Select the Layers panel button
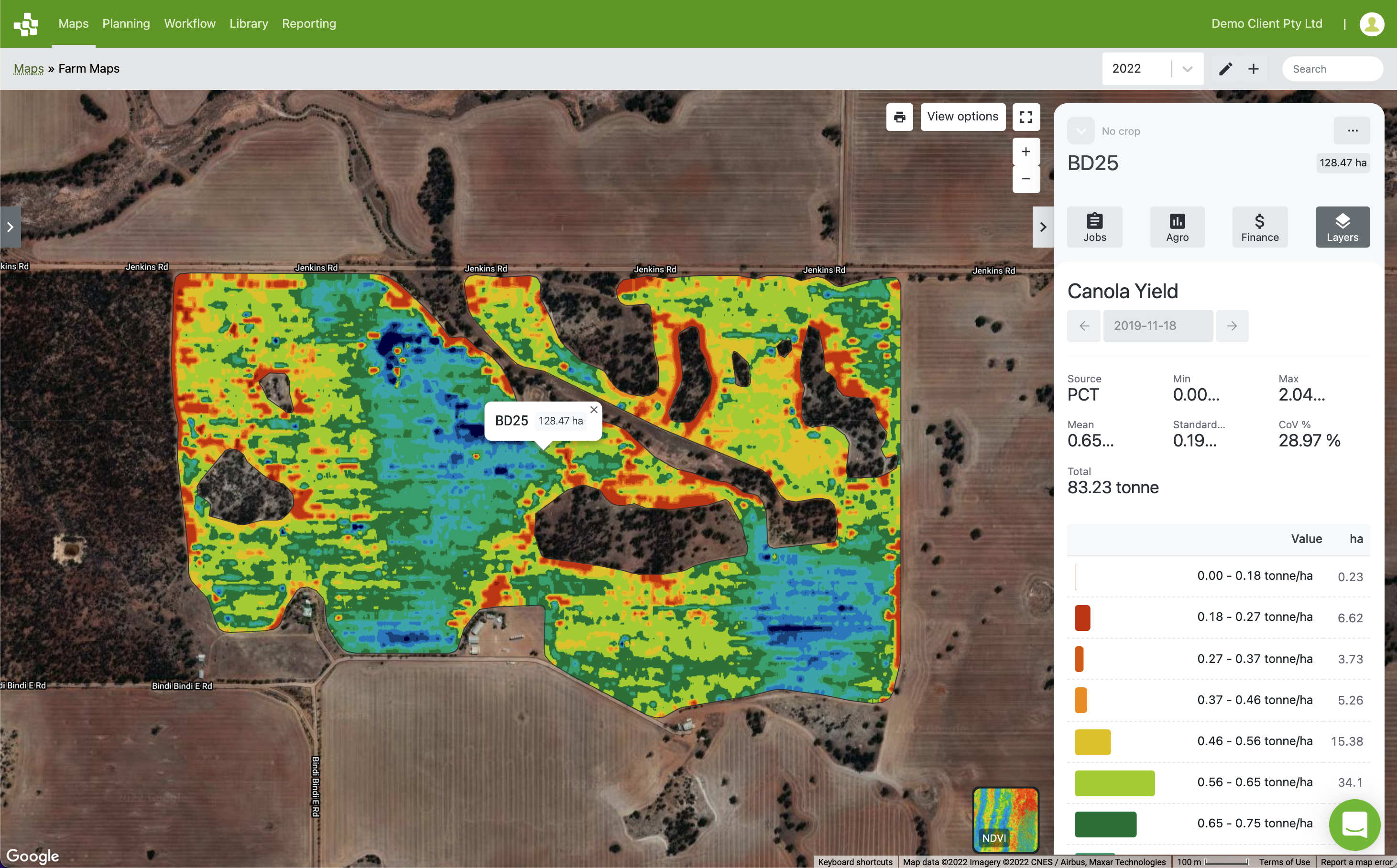 pyautogui.click(x=1342, y=228)
